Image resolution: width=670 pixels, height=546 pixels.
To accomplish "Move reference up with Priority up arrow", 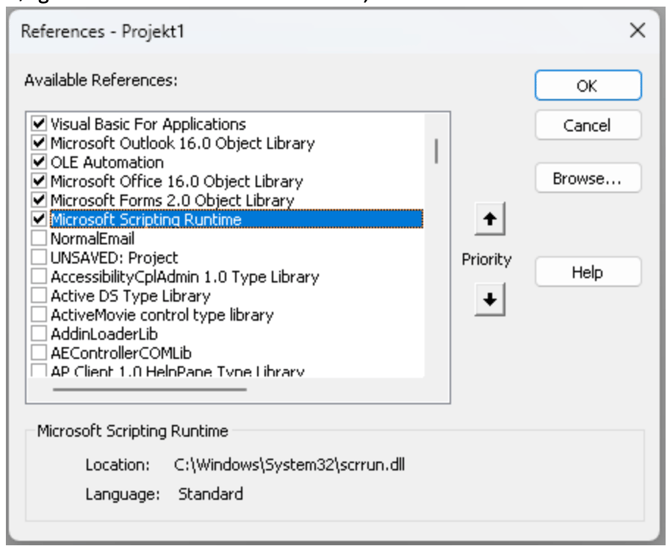I will [x=487, y=218].
